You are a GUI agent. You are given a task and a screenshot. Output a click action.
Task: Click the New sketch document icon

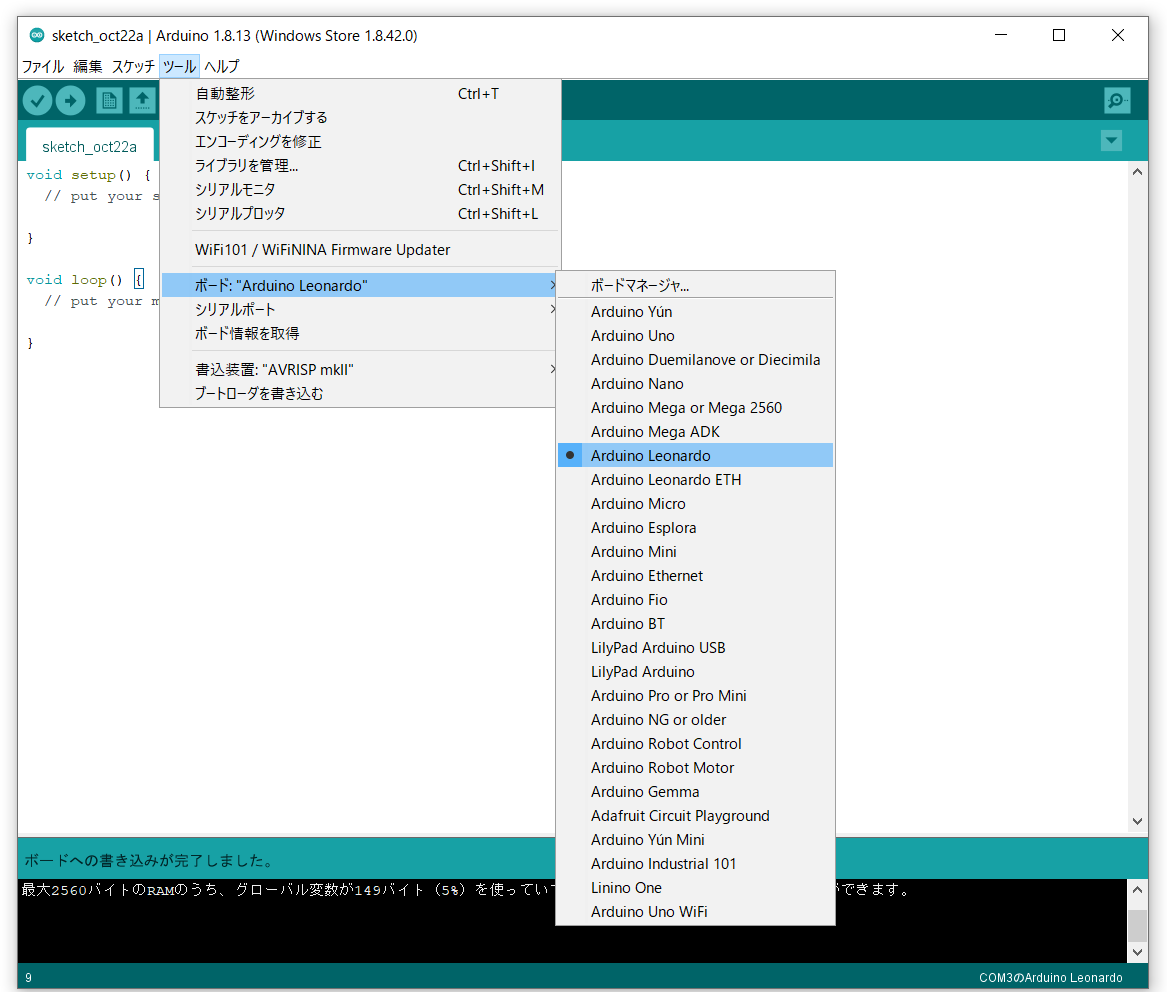(109, 100)
